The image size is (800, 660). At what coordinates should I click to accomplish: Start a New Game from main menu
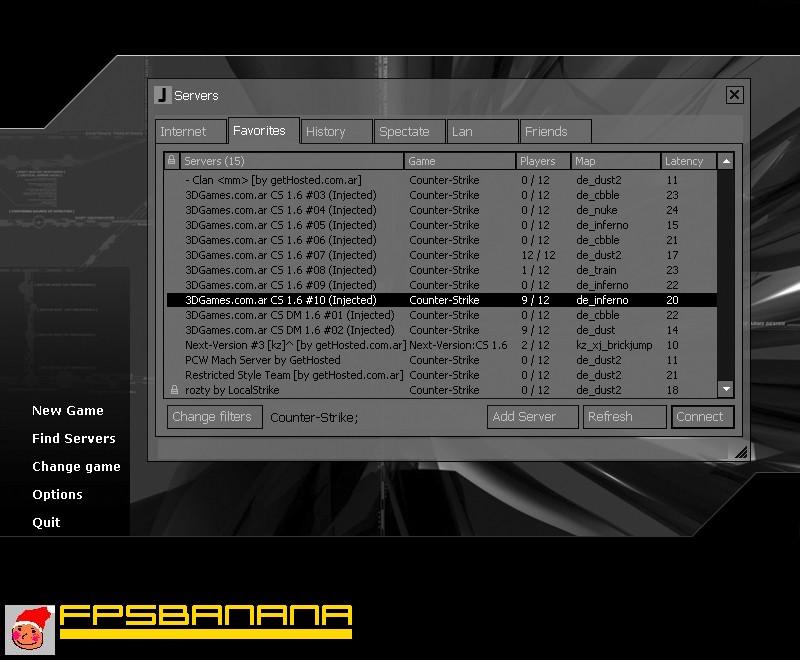coord(68,411)
